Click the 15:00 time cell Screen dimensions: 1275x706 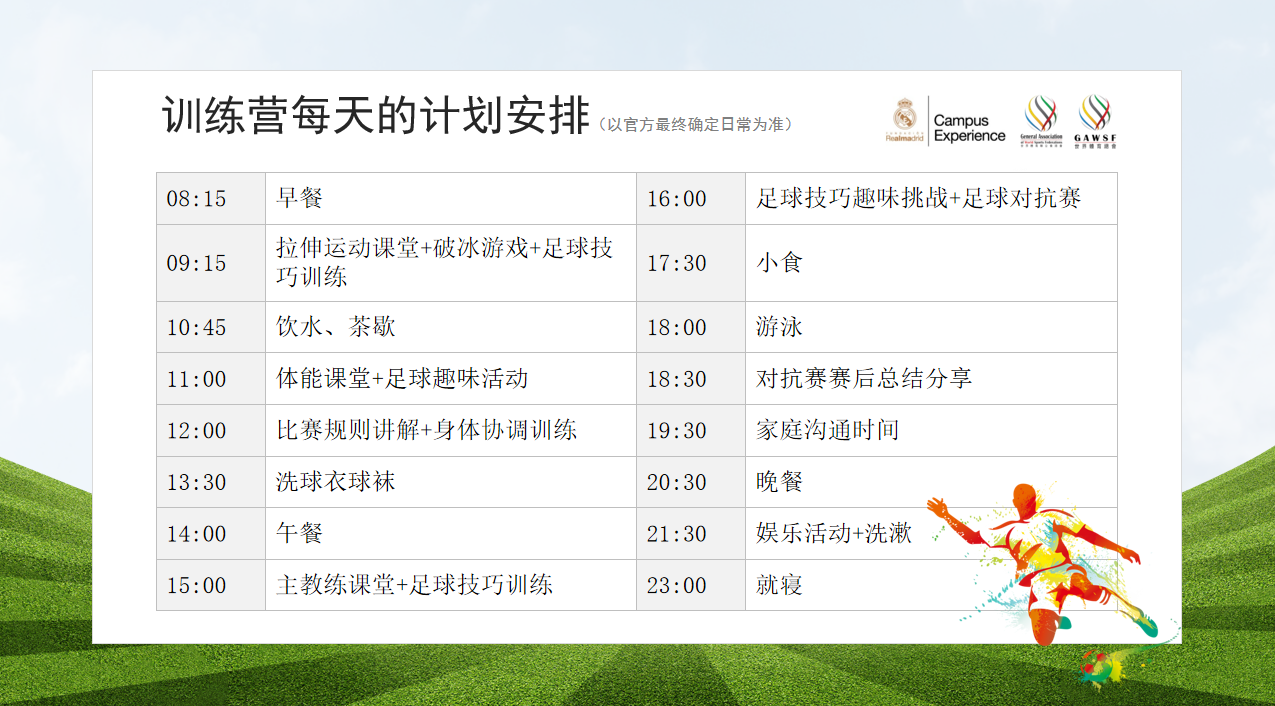211,585
